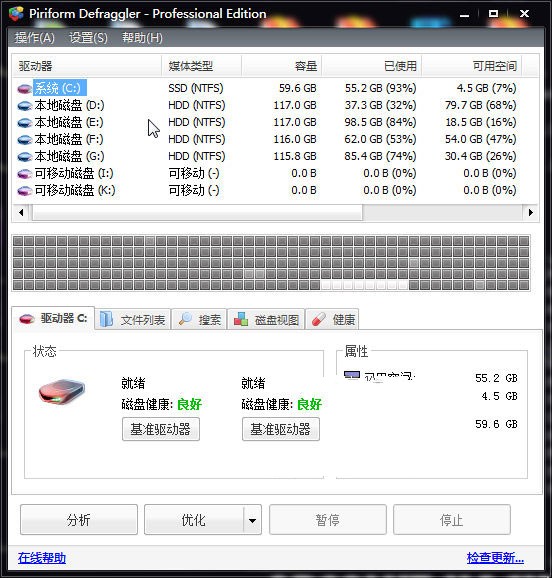Click the 本地磁盘 (G:) drive icon
The image size is (552, 578).
tap(25, 157)
